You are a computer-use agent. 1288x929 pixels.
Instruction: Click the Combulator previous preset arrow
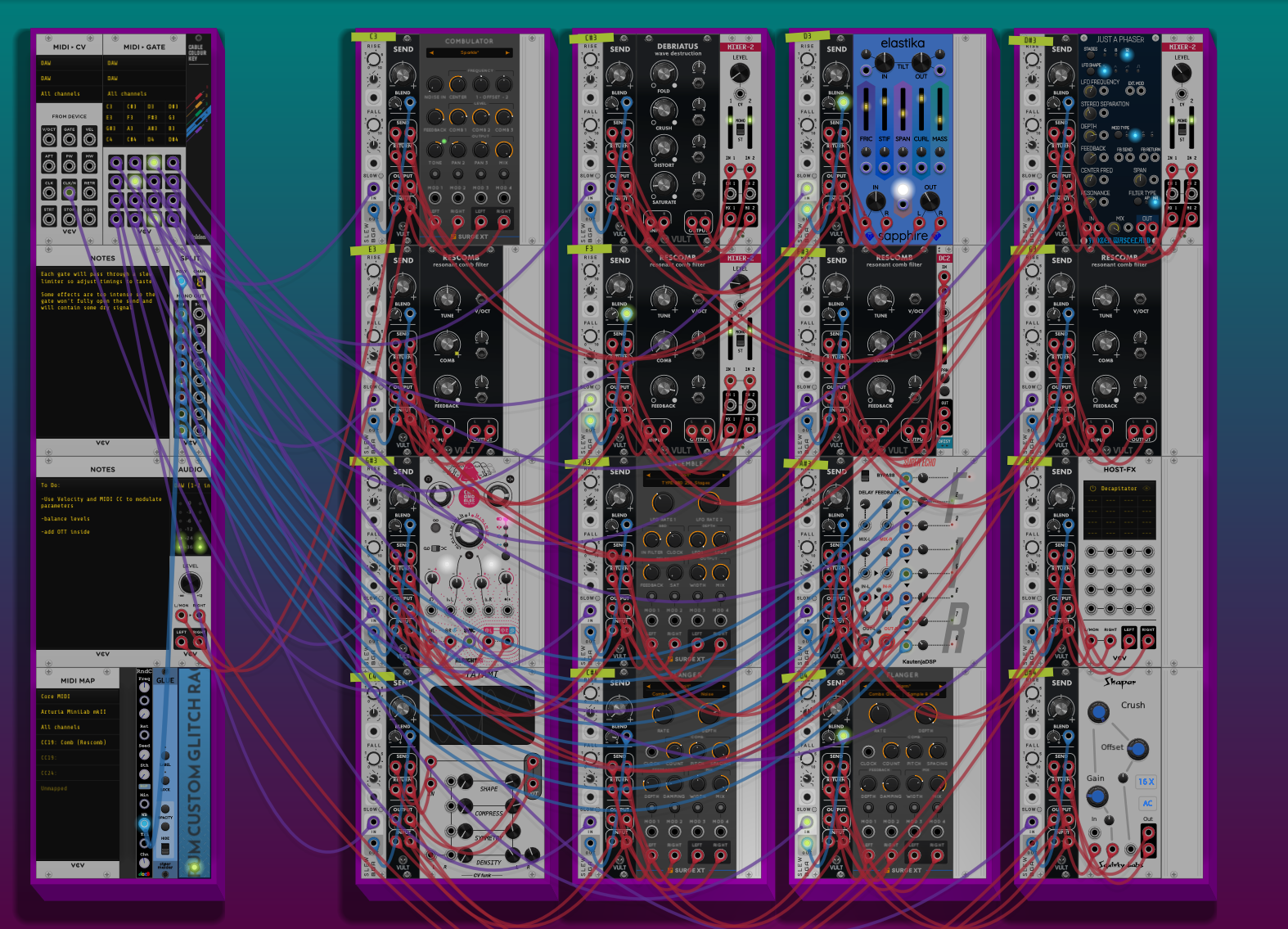pos(431,52)
